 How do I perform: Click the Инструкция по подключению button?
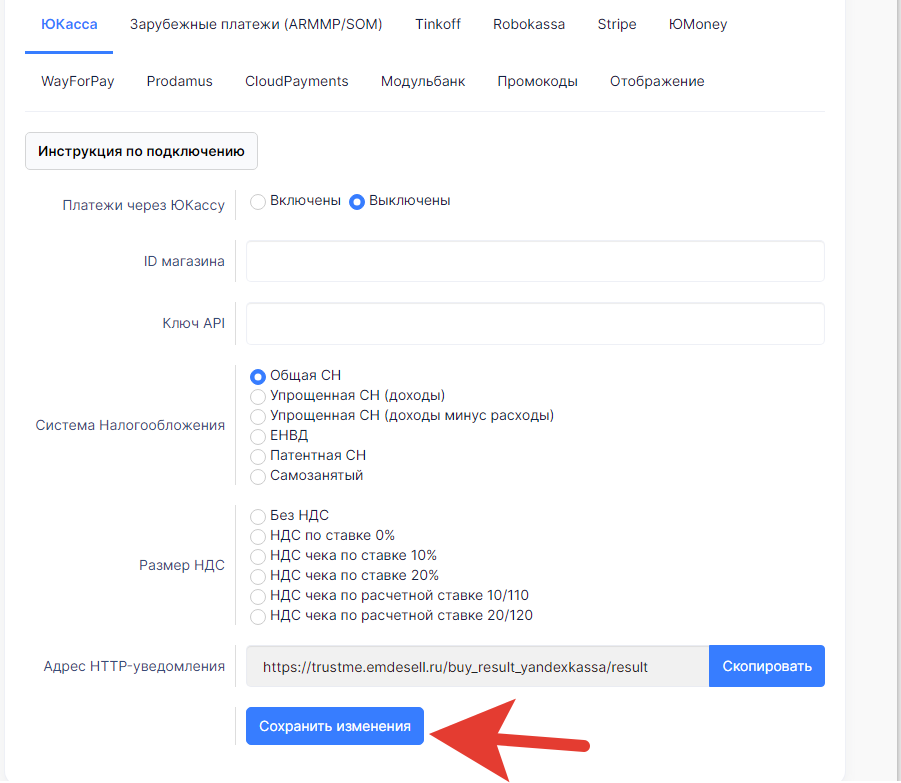tap(141, 152)
